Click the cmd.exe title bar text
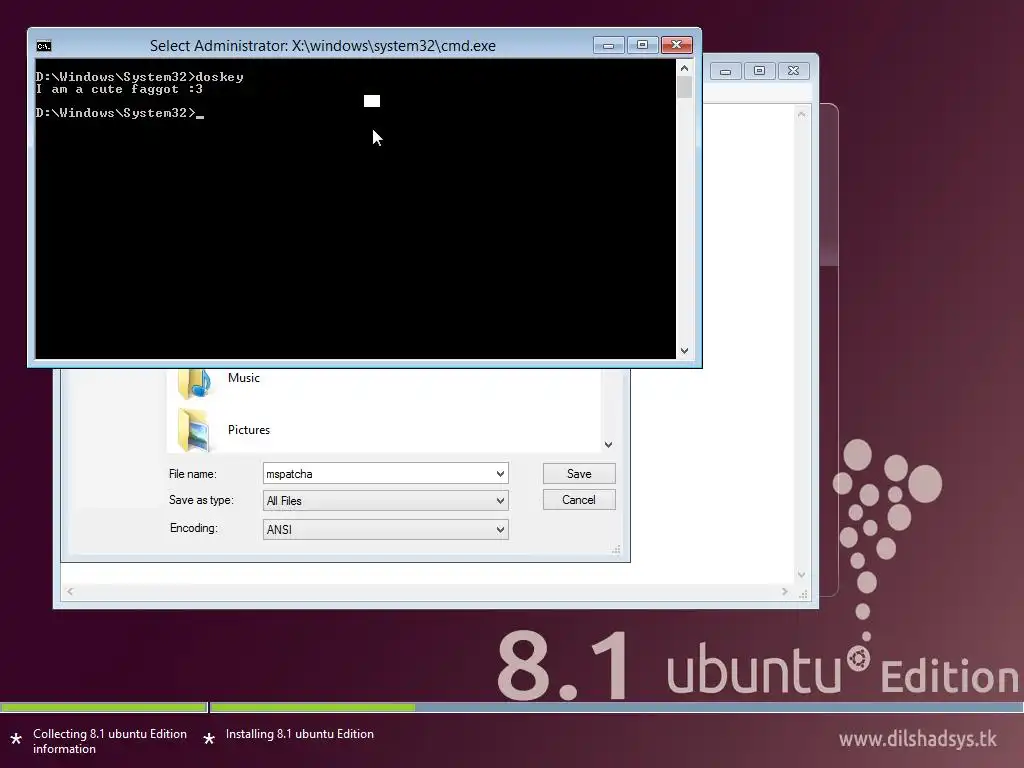Screen dimensions: 1024x768 (x=323, y=46)
